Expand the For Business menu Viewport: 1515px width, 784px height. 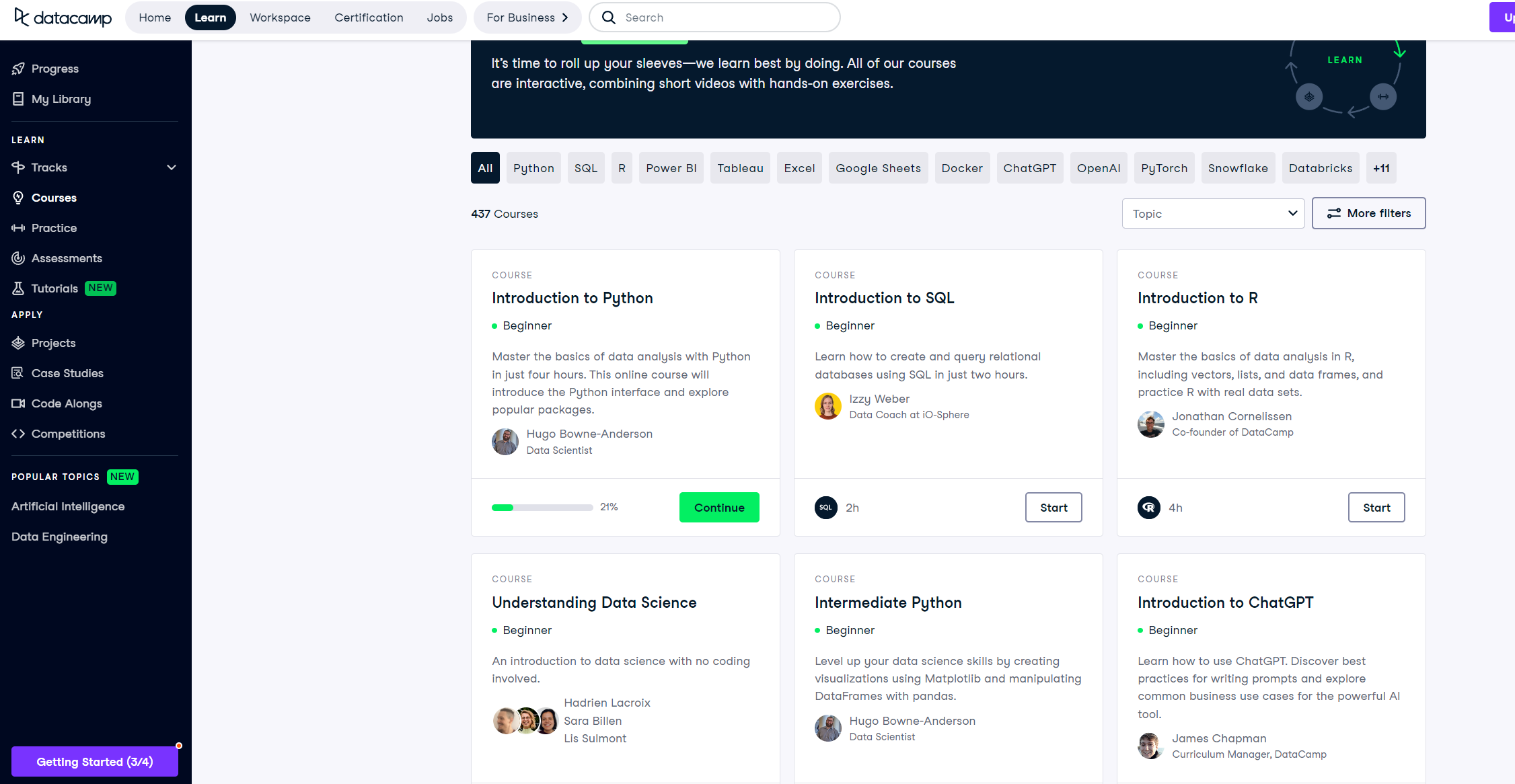pyautogui.click(x=527, y=17)
